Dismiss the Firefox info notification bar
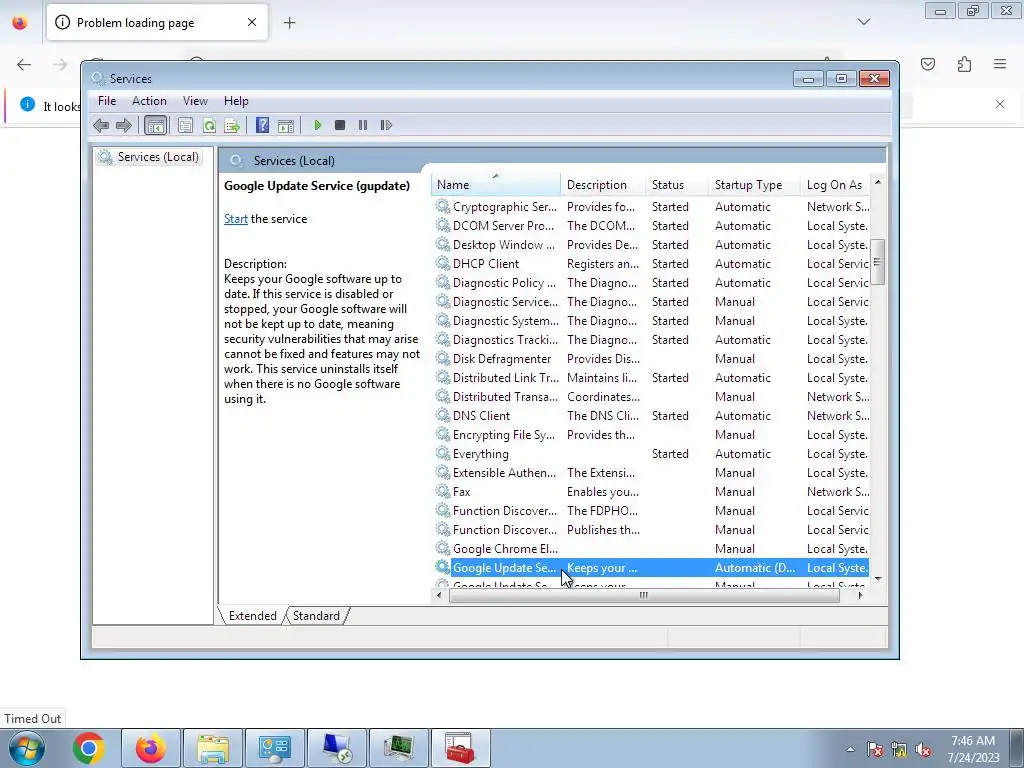The width and height of the screenshot is (1024, 768). [1000, 104]
